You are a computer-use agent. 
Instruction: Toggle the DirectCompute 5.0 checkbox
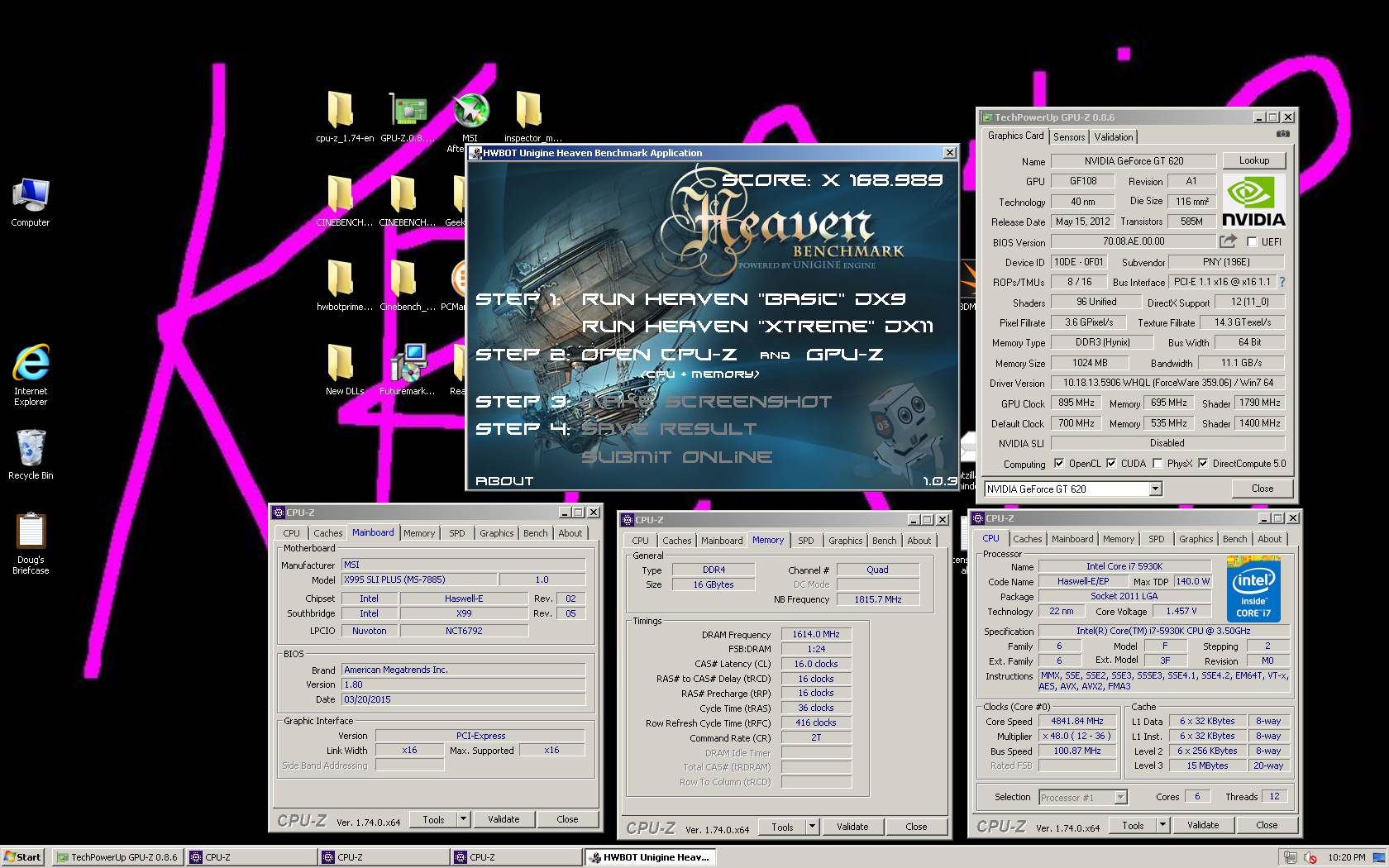coord(1202,464)
